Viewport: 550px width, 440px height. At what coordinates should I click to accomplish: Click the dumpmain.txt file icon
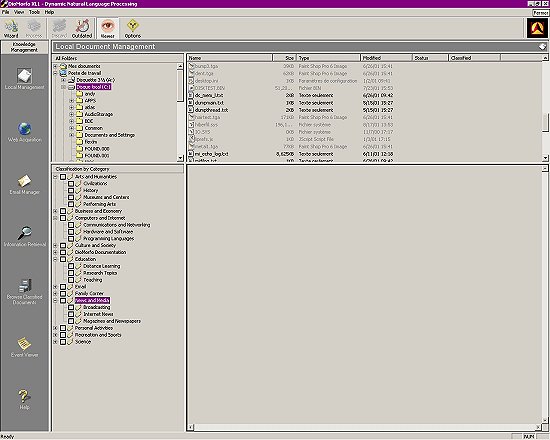191,103
